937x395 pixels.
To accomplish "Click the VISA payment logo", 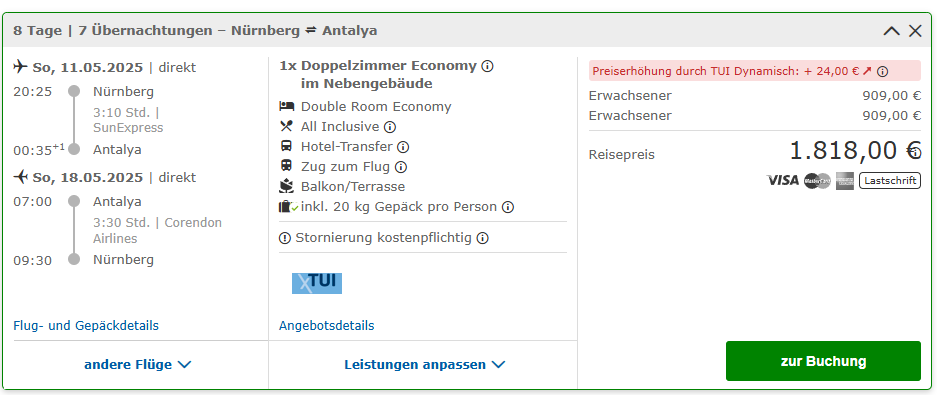I will click(782, 180).
